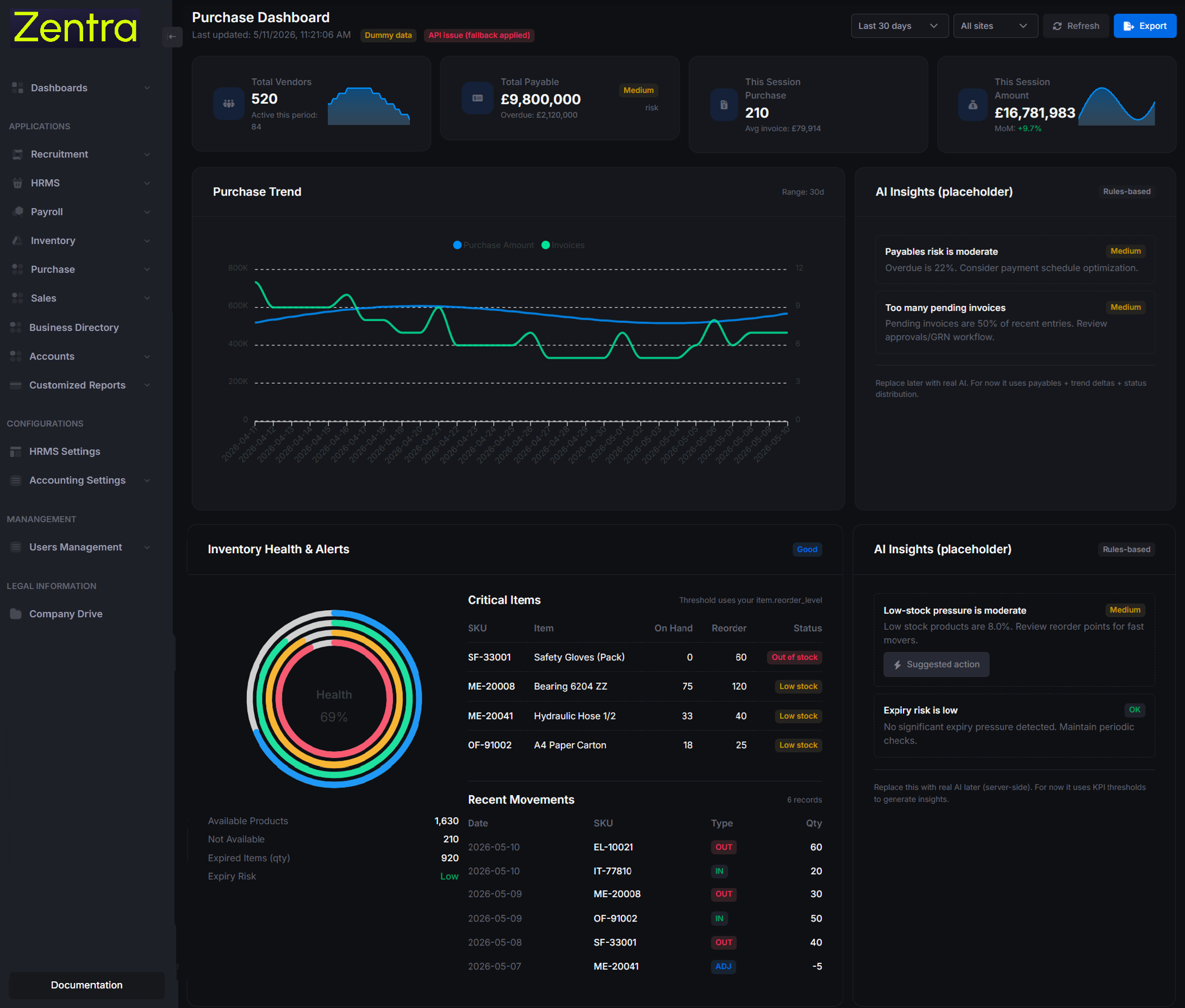Click the Refresh button

1076,26
